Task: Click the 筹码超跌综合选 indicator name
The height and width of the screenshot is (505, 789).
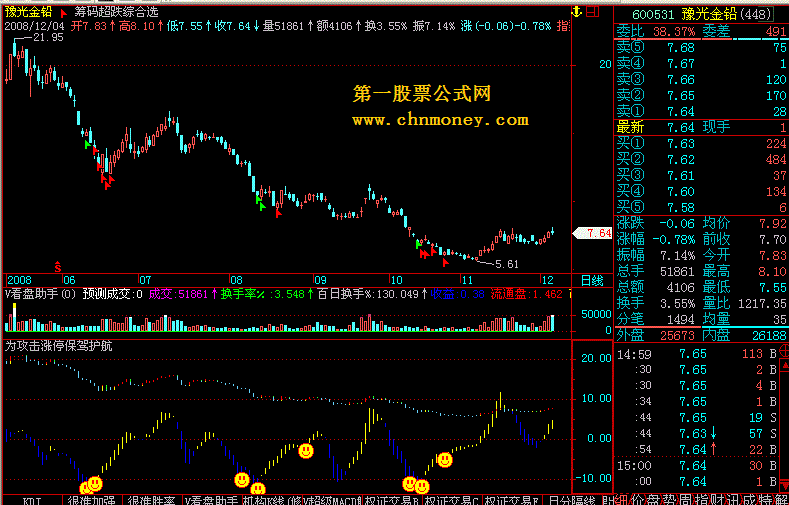Action: coord(116,12)
